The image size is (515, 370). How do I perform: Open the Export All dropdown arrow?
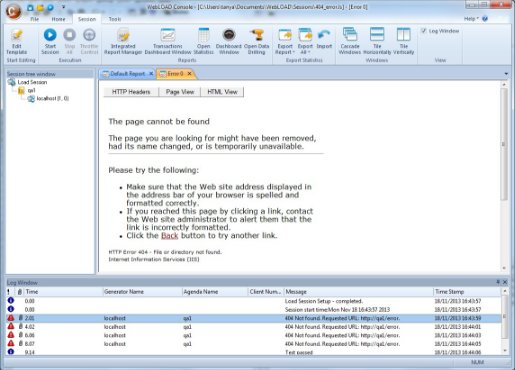pyautogui.click(x=309, y=52)
